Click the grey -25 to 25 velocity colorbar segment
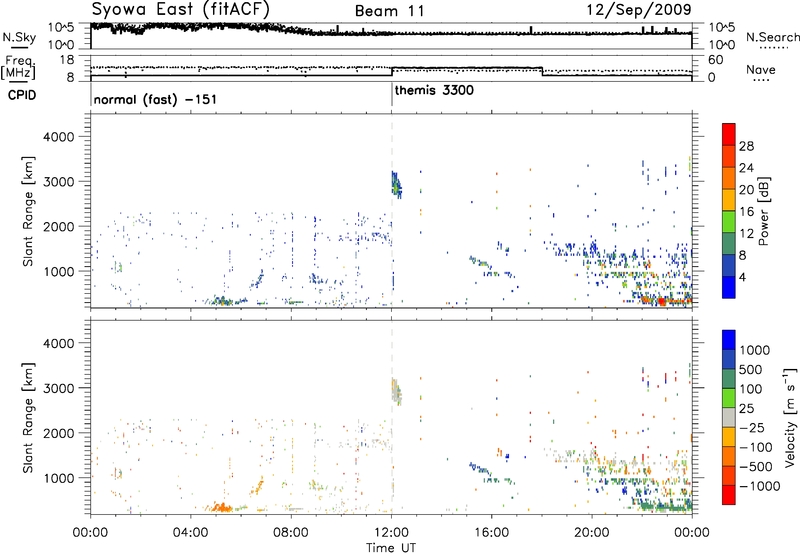This screenshot has width=800, height=554. [x=729, y=417]
